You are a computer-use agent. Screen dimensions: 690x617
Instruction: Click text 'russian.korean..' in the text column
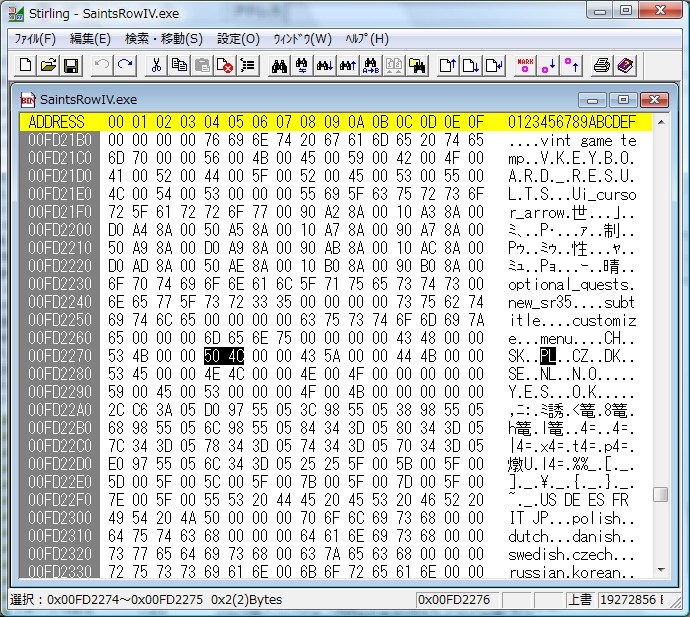(572, 572)
